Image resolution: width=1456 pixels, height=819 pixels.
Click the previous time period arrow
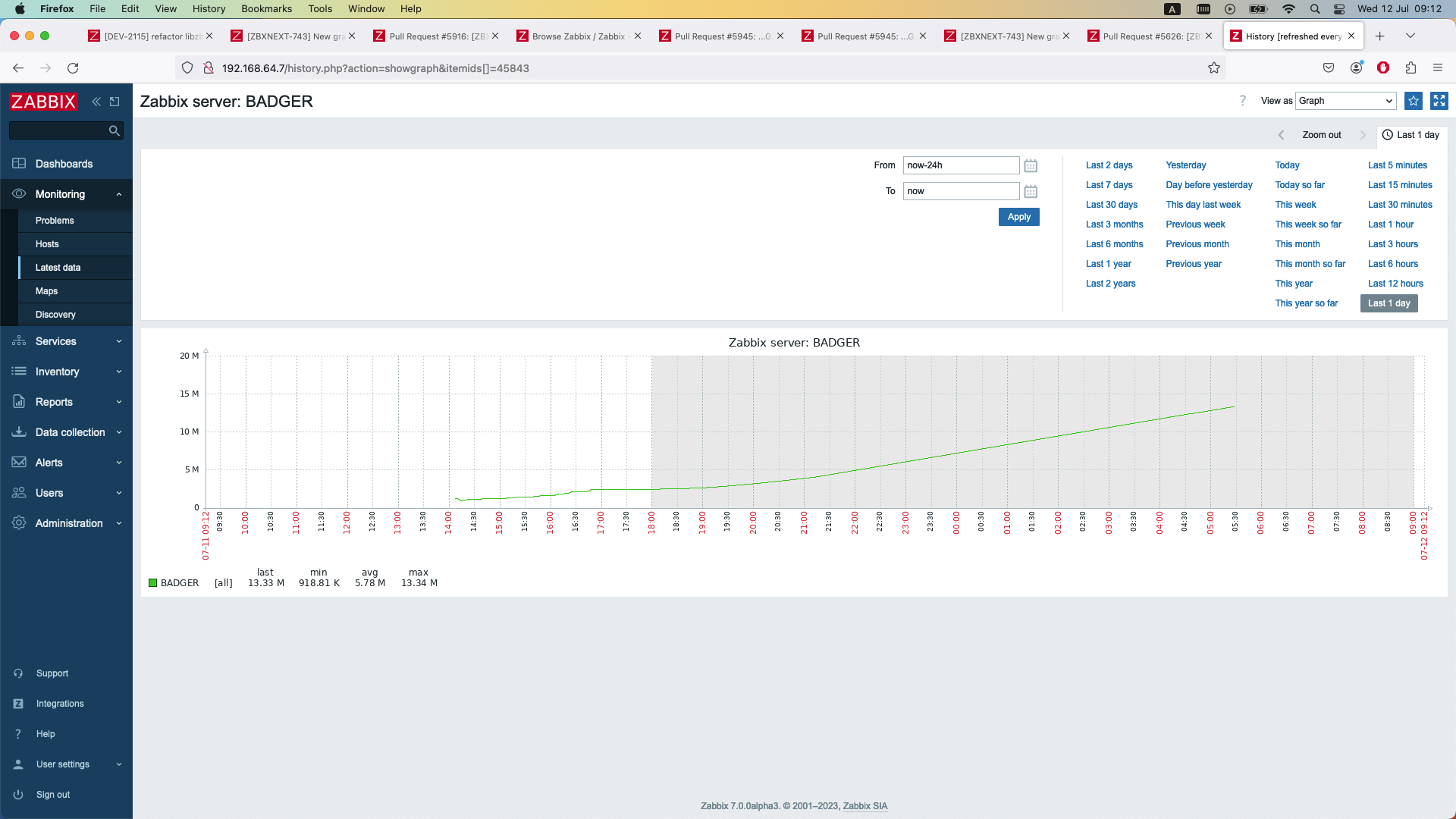tap(1281, 135)
